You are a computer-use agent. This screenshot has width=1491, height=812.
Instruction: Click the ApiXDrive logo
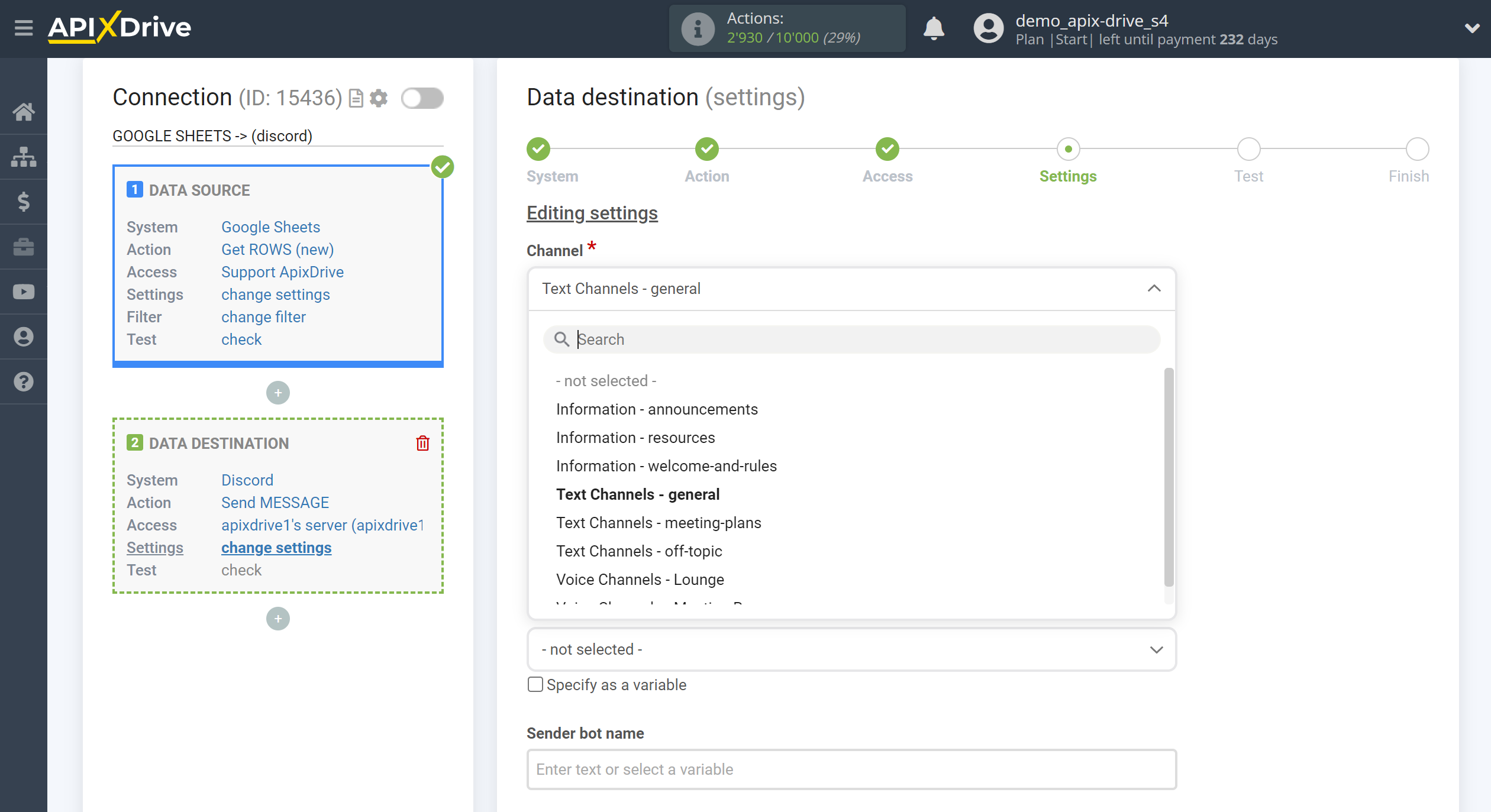[120, 27]
